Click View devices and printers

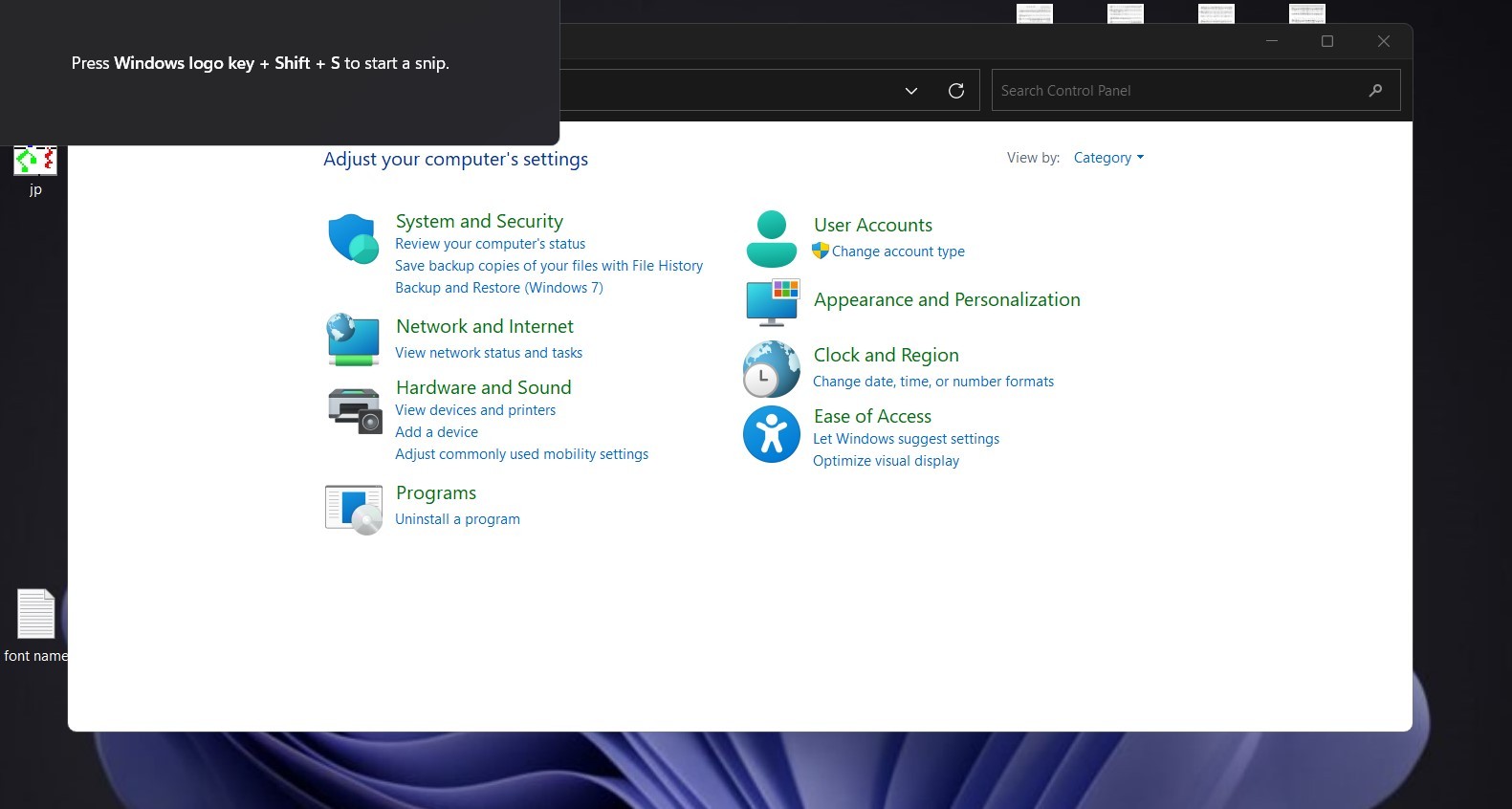tap(475, 410)
